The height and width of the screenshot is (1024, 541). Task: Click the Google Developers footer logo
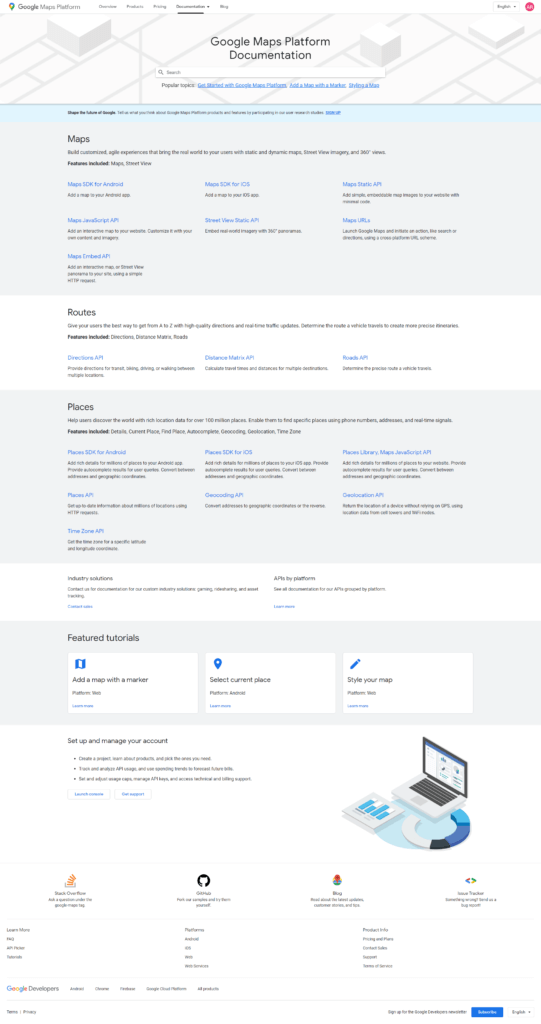pyautogui.click(x=33, y=989)
